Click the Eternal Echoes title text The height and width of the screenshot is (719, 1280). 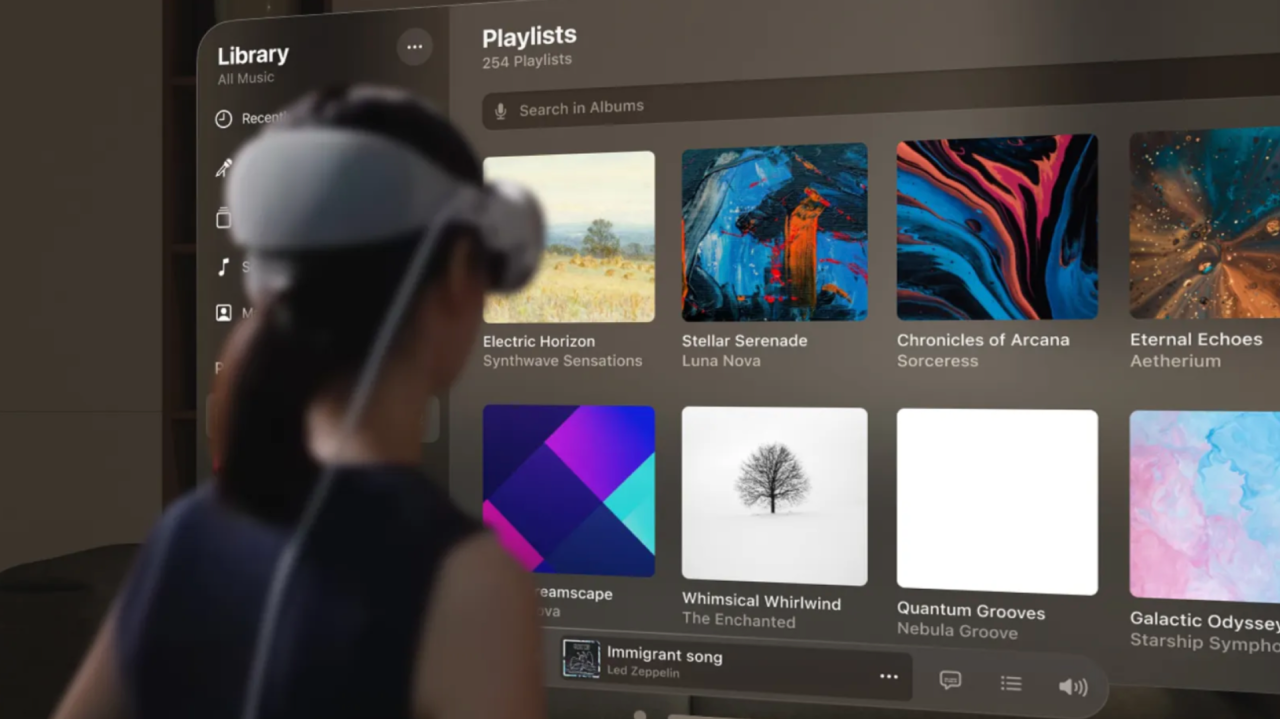click(x=1196, y=340)
